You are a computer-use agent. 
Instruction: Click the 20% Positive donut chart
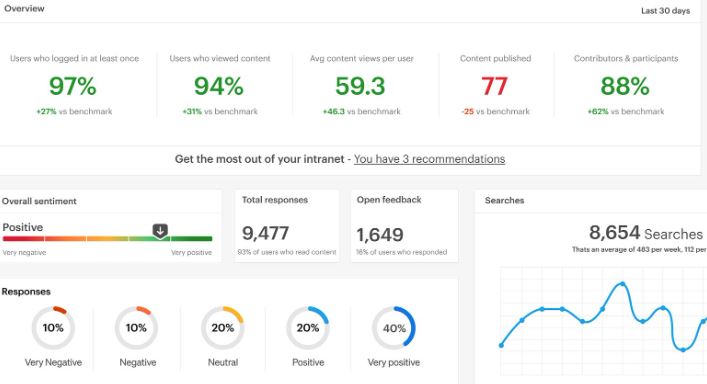(308, 328)
